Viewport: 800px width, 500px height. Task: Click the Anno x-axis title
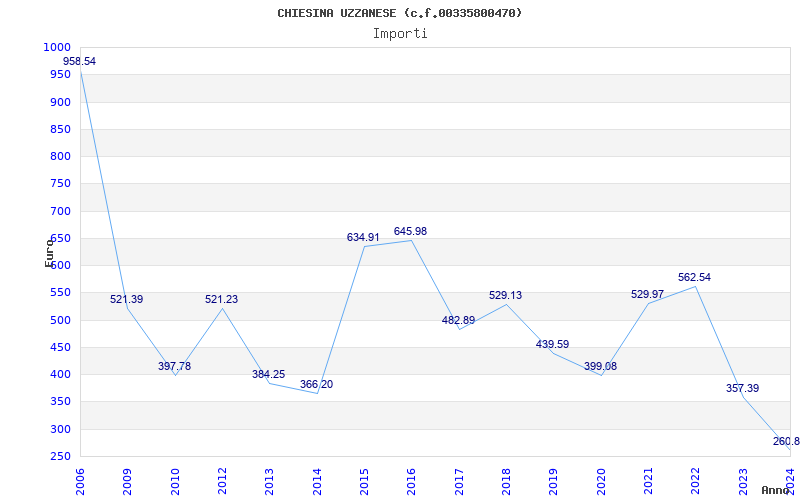pos(775,490)
